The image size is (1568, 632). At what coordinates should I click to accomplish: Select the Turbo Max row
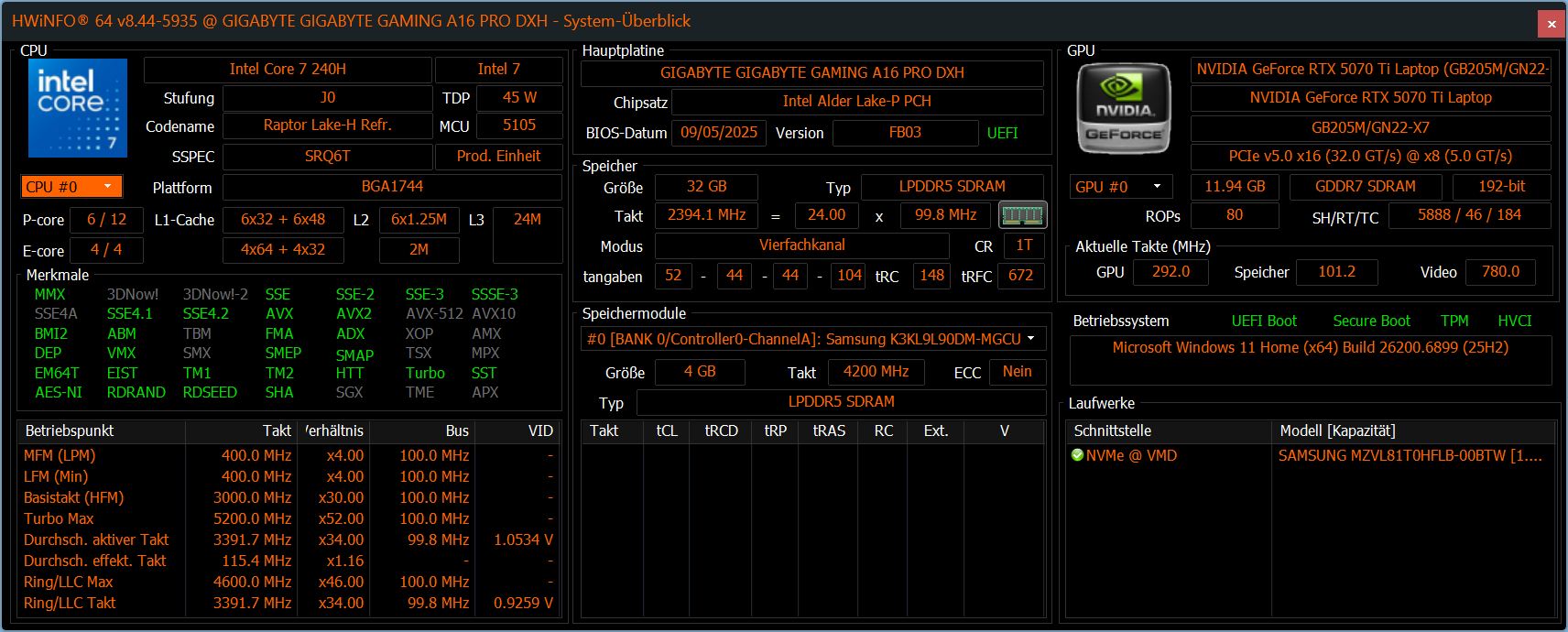[60, 518]
